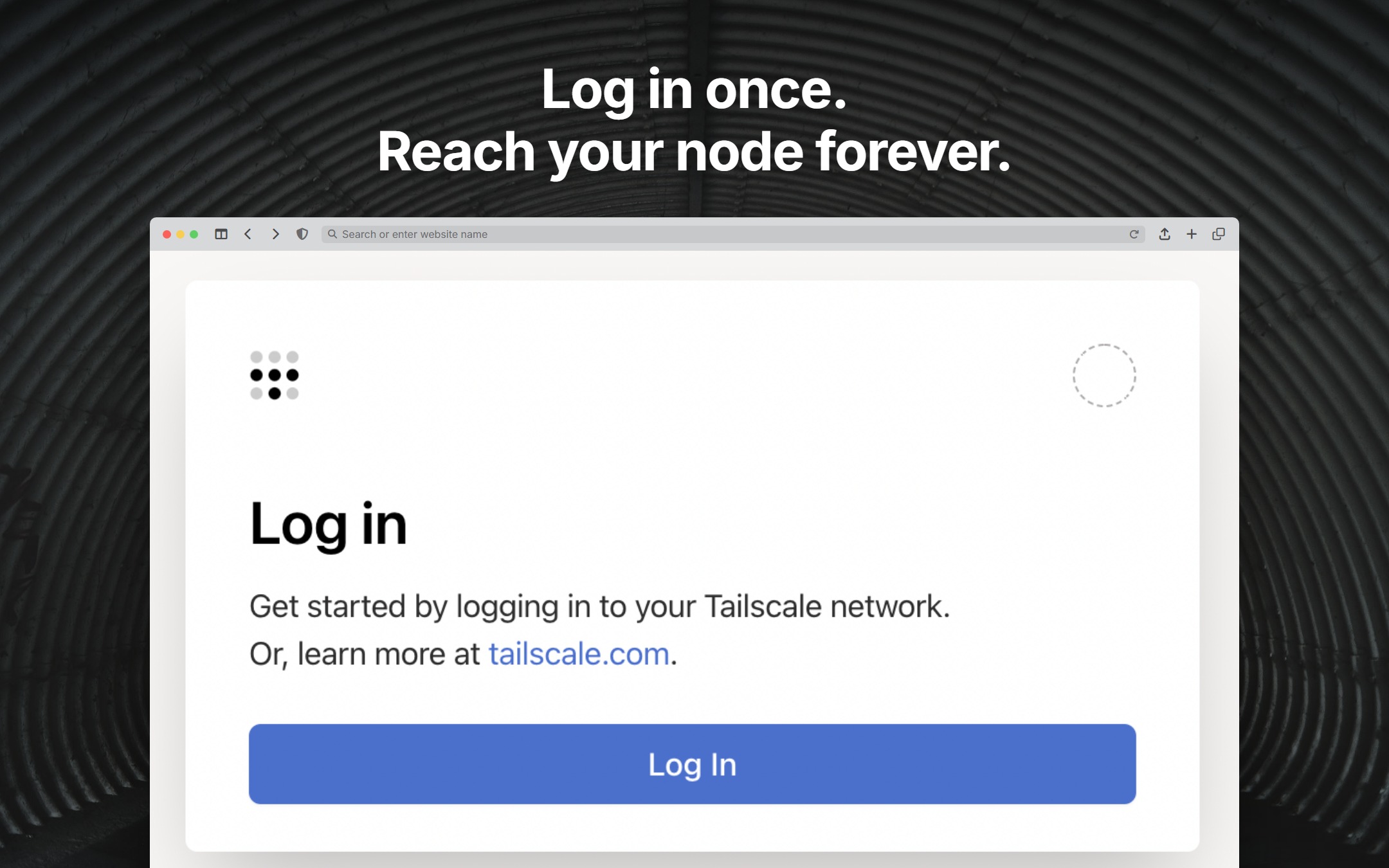Show tab overview with overlapping squares icon
Viewport: 1389px width, 868px height.
point(1219,234)
